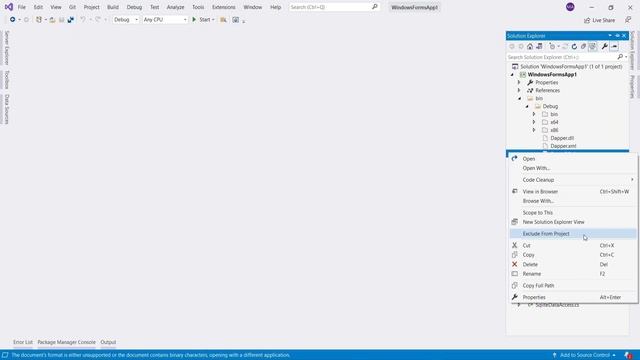Open the Start button dropdown arrow

tap(213, 20)
